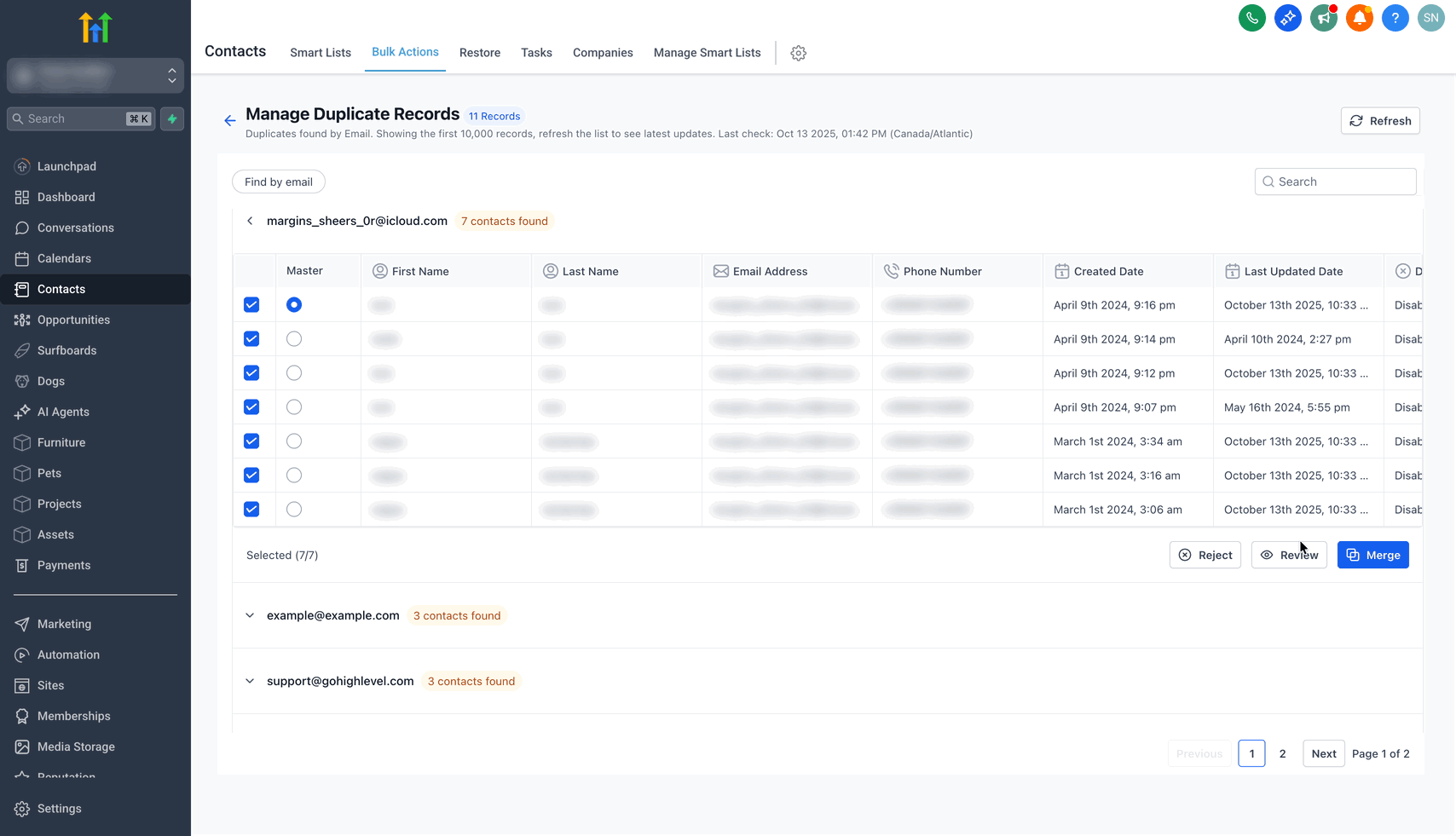Uncheck the contact created March 1st 3:06 am

[x=251, y=510]
